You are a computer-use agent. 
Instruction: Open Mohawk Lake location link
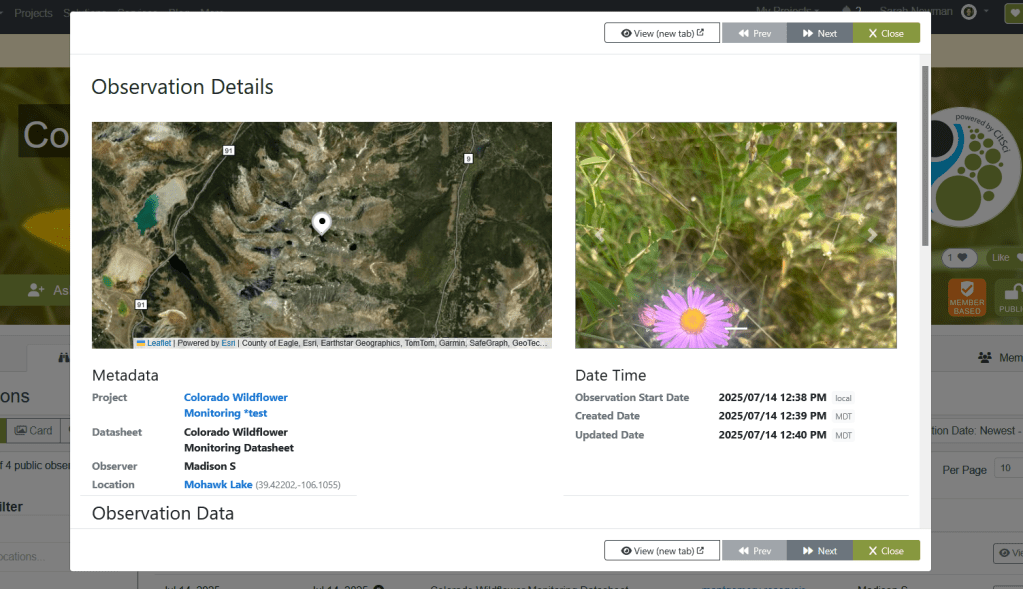[x=218, y=485]
